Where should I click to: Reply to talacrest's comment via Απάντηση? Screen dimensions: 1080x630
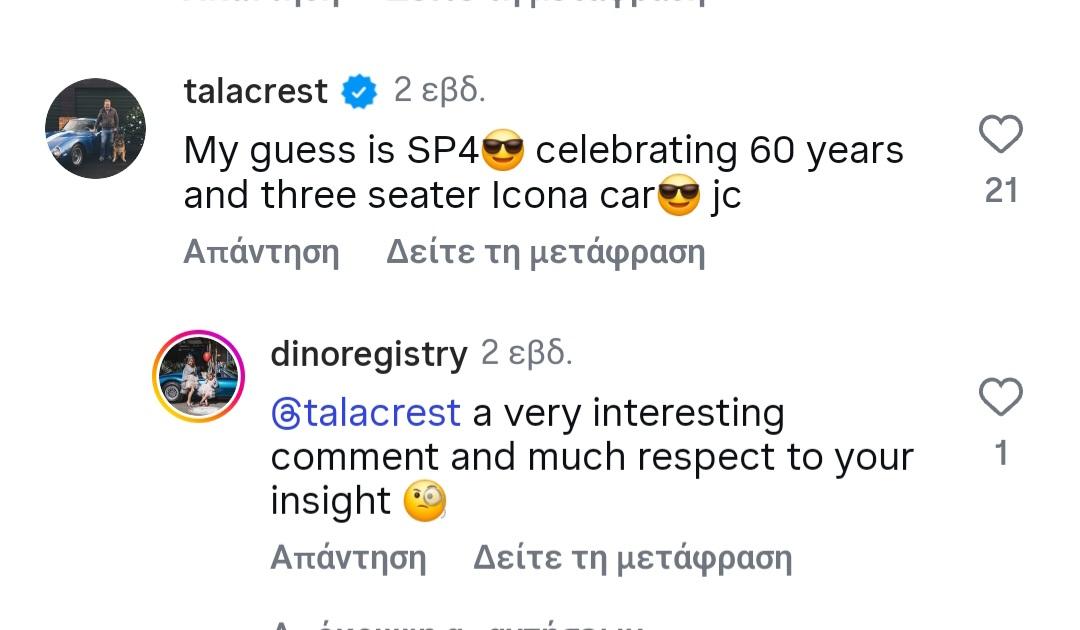pyautogui.click(x=261, y=252)
